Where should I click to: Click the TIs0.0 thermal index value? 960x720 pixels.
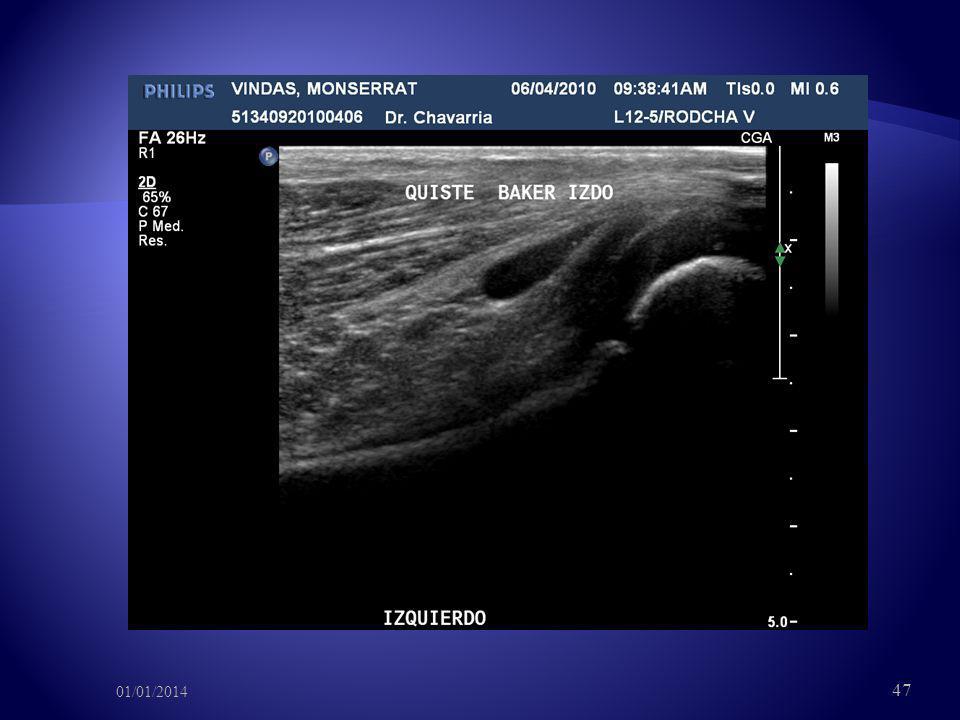pos(750,89)
